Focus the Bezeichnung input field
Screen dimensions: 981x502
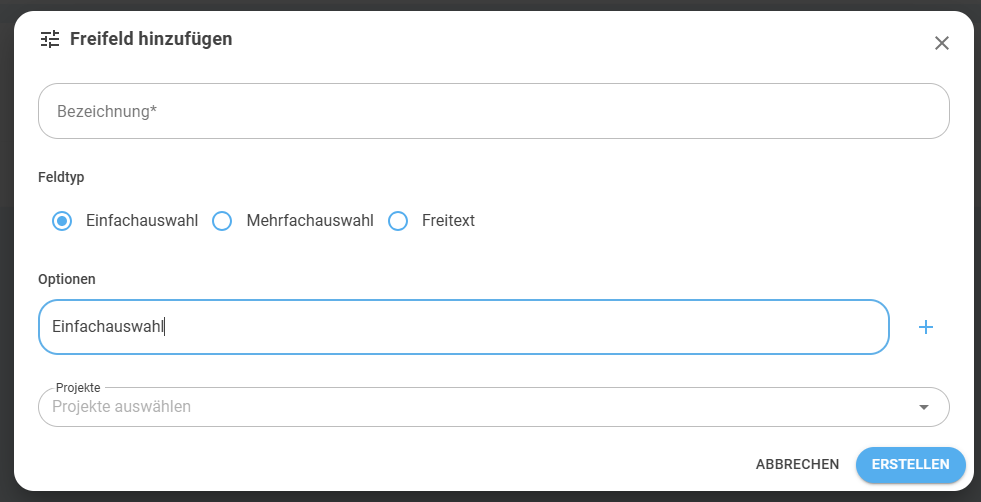(494, 111)
